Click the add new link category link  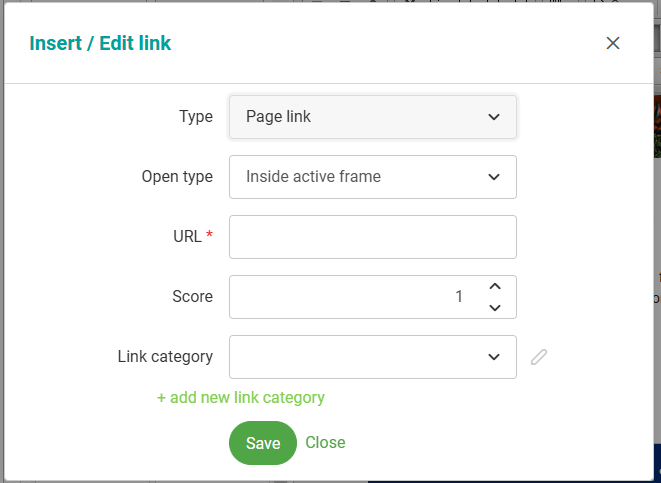coord(241,397)
